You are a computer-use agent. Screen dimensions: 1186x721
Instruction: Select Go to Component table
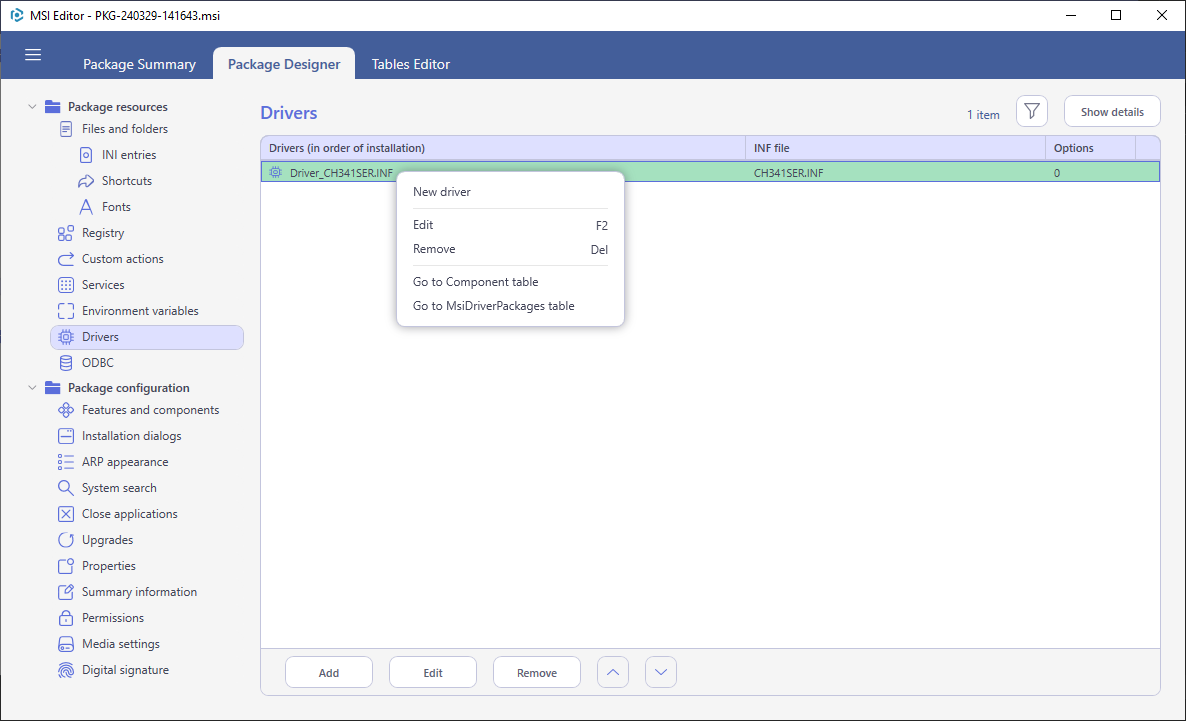511,282
